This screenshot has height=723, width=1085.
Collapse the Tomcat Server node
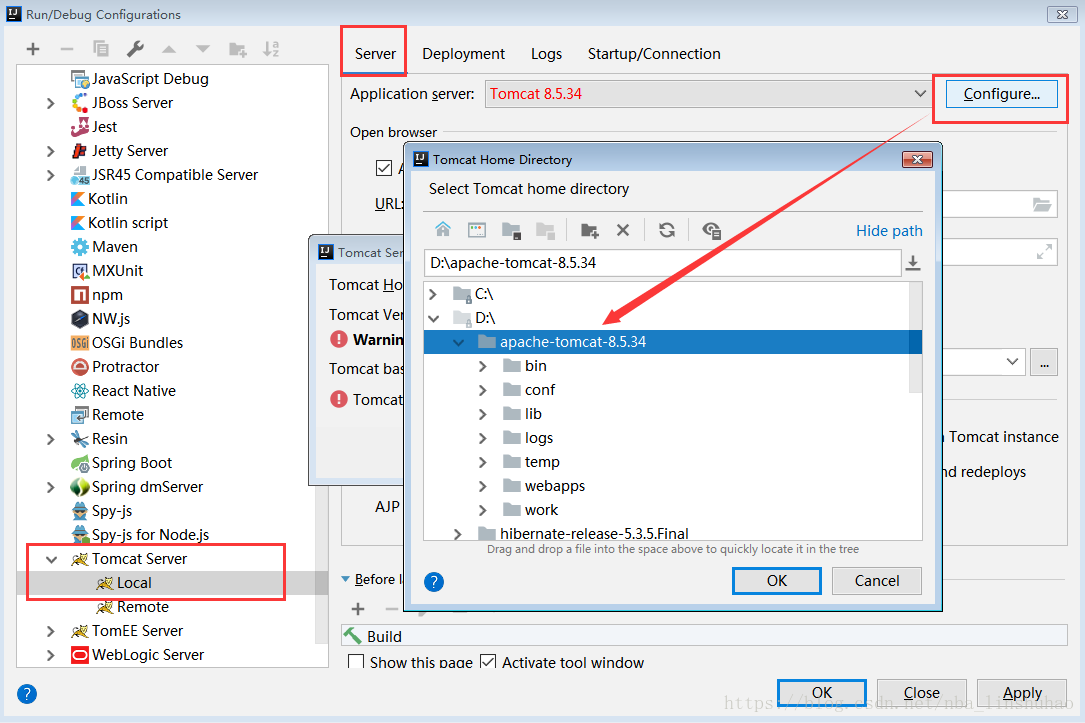[51, 559]
